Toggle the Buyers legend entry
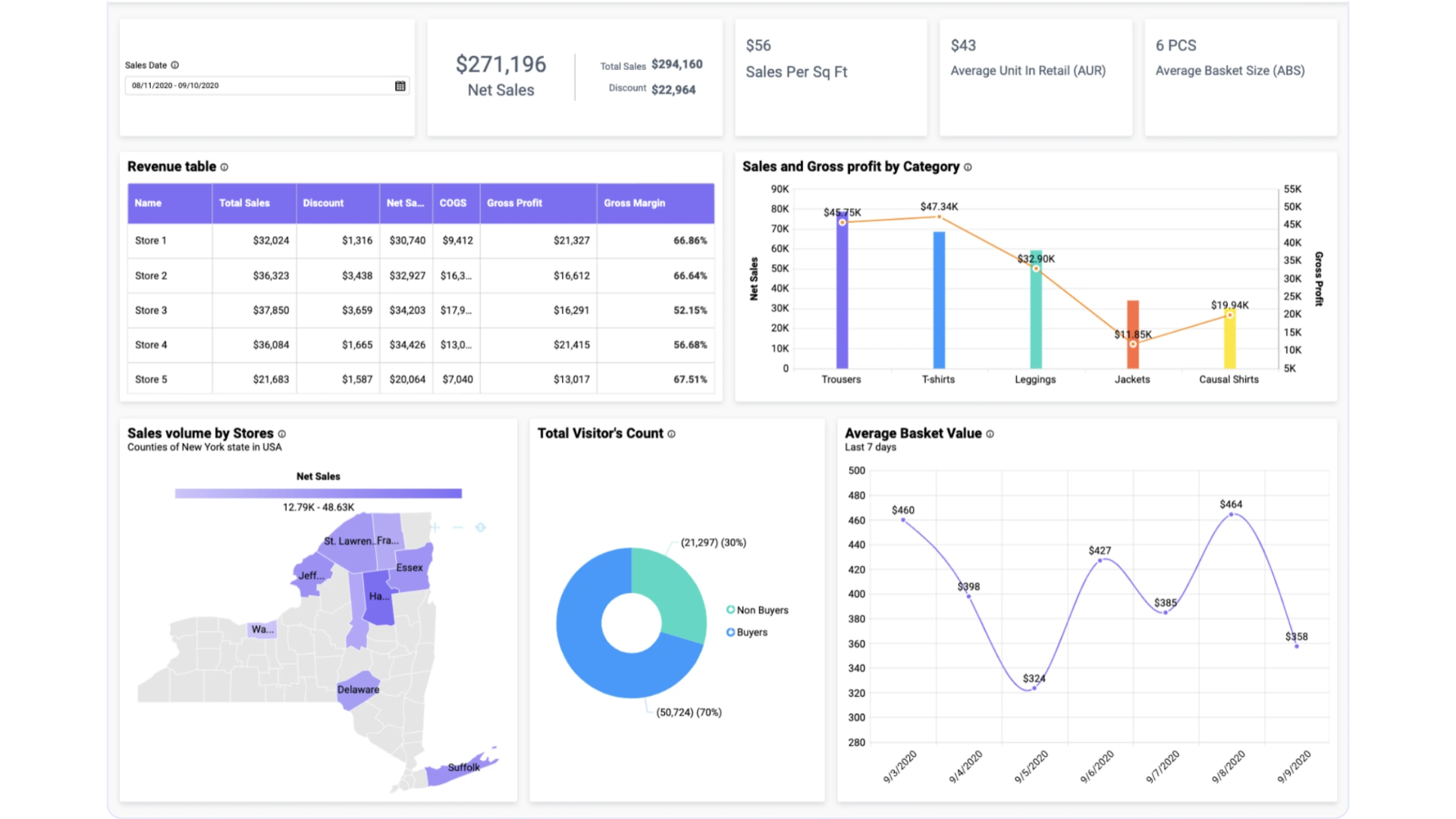Screen dimensions: 1456x819 coord(747,632)
